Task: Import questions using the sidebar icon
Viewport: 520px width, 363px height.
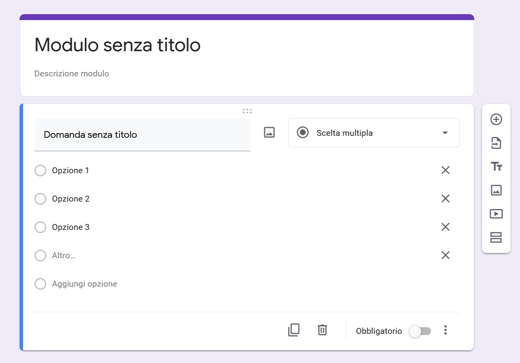Action: (496, 143)
